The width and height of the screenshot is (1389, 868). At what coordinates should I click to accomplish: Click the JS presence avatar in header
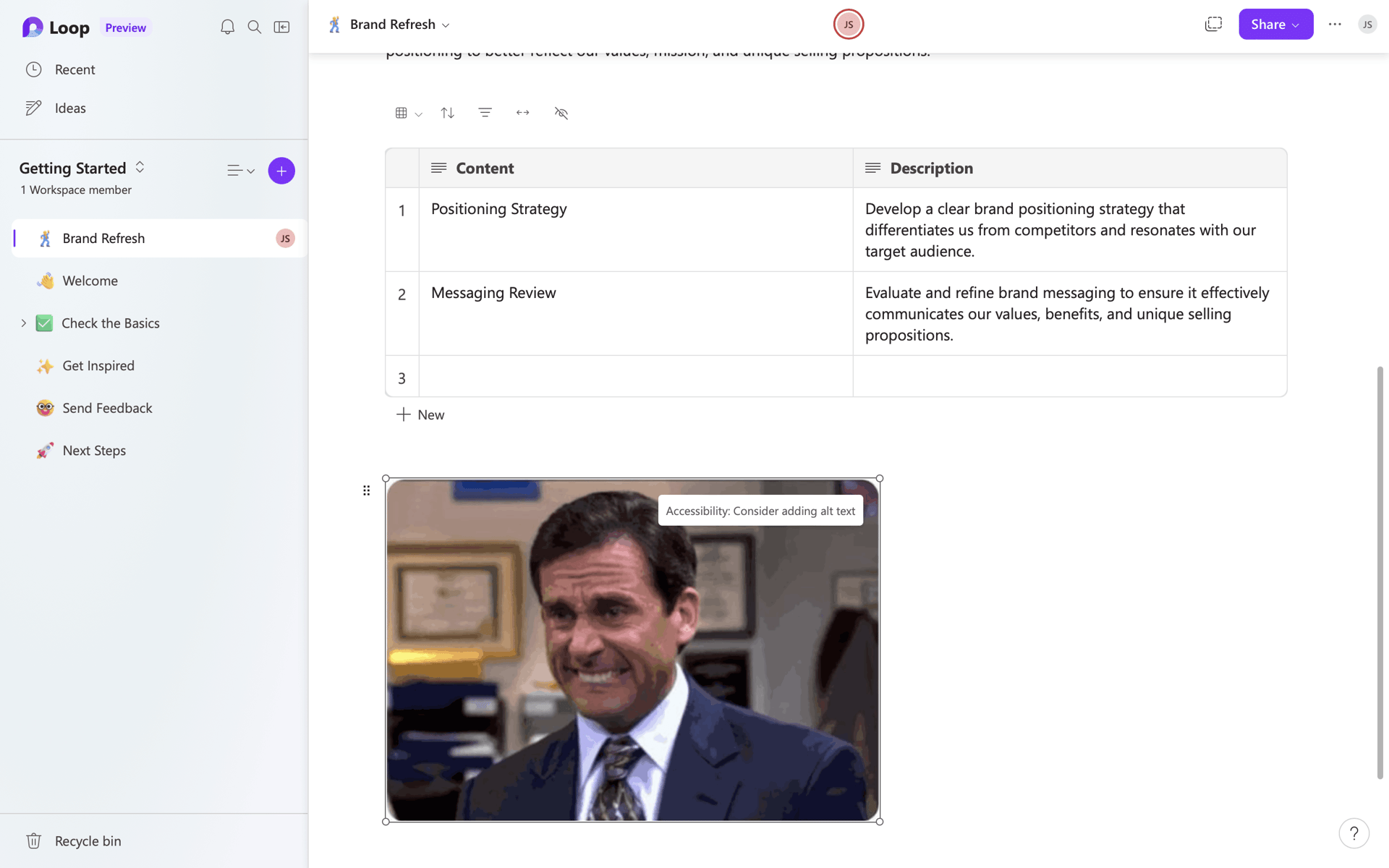[x=848, y=25]
